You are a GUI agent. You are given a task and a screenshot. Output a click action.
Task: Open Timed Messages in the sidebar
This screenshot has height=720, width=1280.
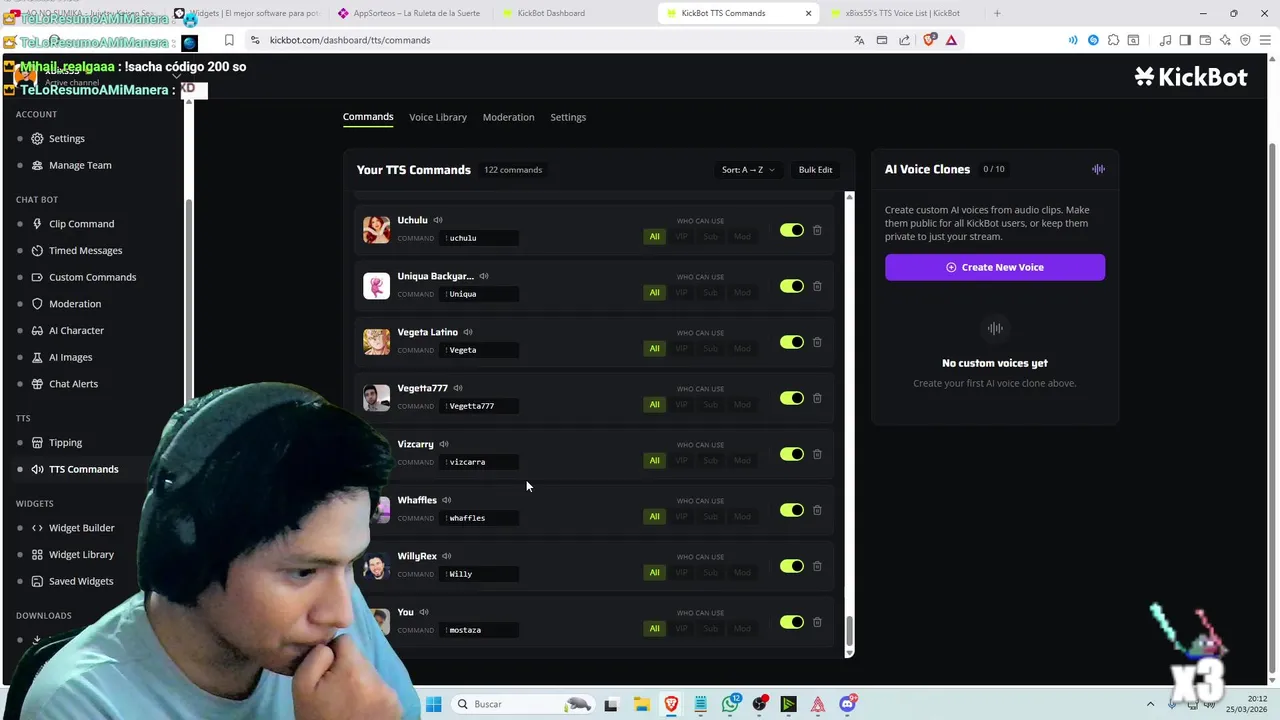pyautogui.click(x=85, y=251)
